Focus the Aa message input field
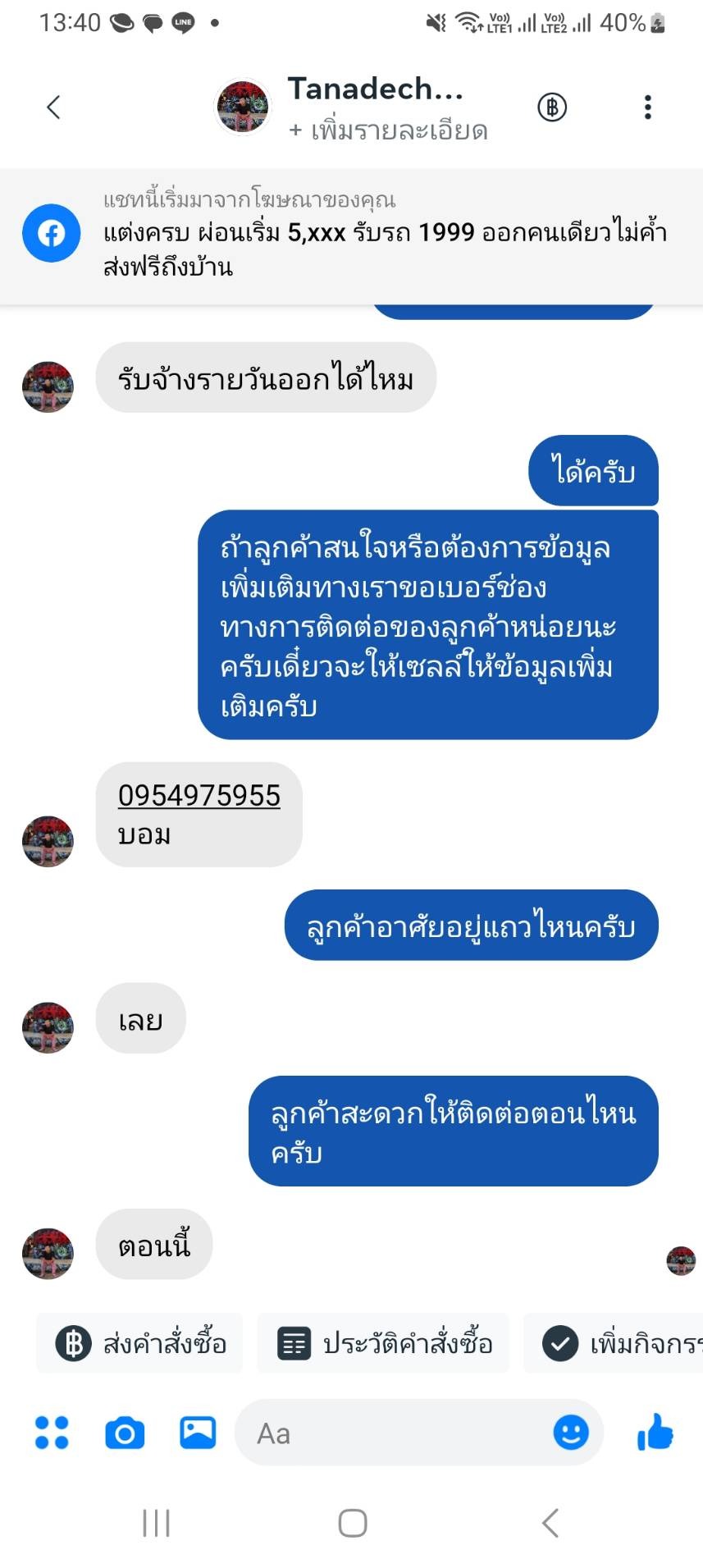703x1568 pixels. pos(394,1433)
